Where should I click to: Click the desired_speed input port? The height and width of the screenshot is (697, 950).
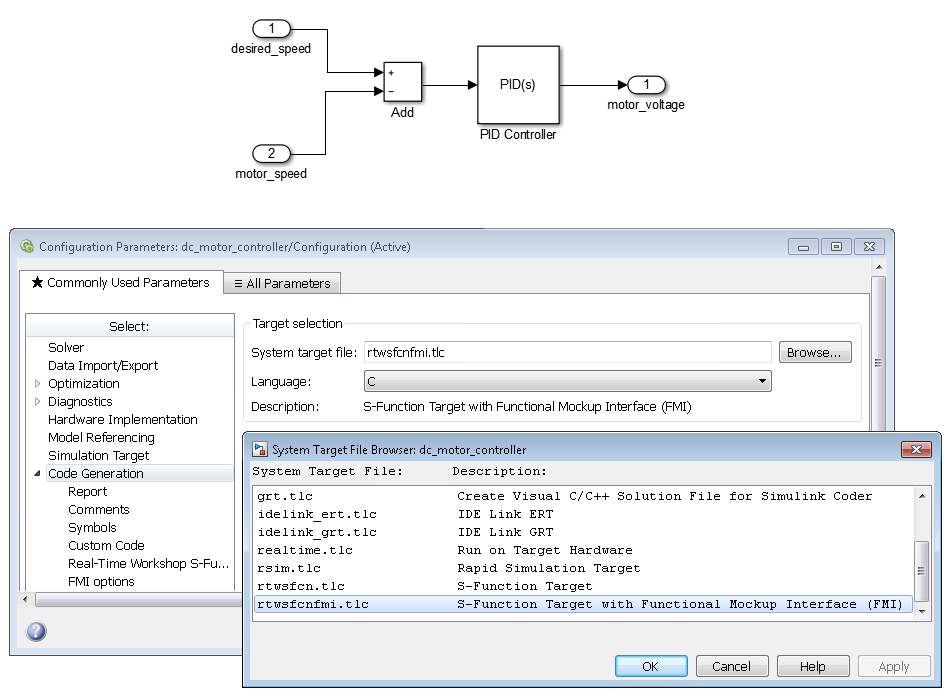coord(271,29)
